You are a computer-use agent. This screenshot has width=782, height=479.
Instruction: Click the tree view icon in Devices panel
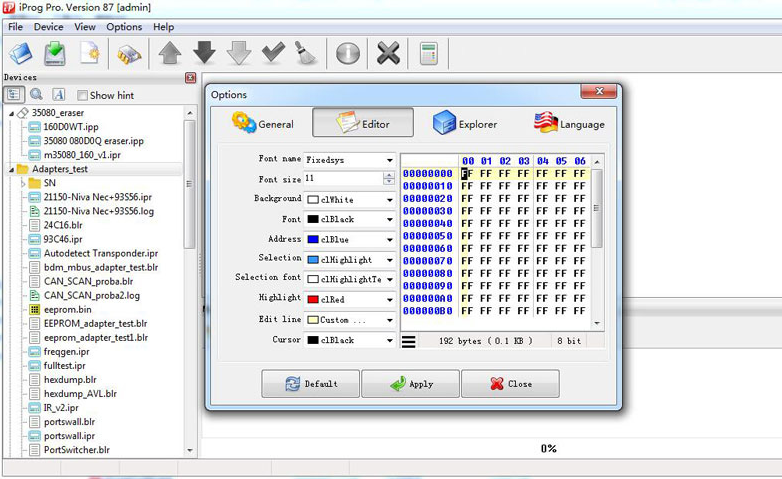coord(13,94)
